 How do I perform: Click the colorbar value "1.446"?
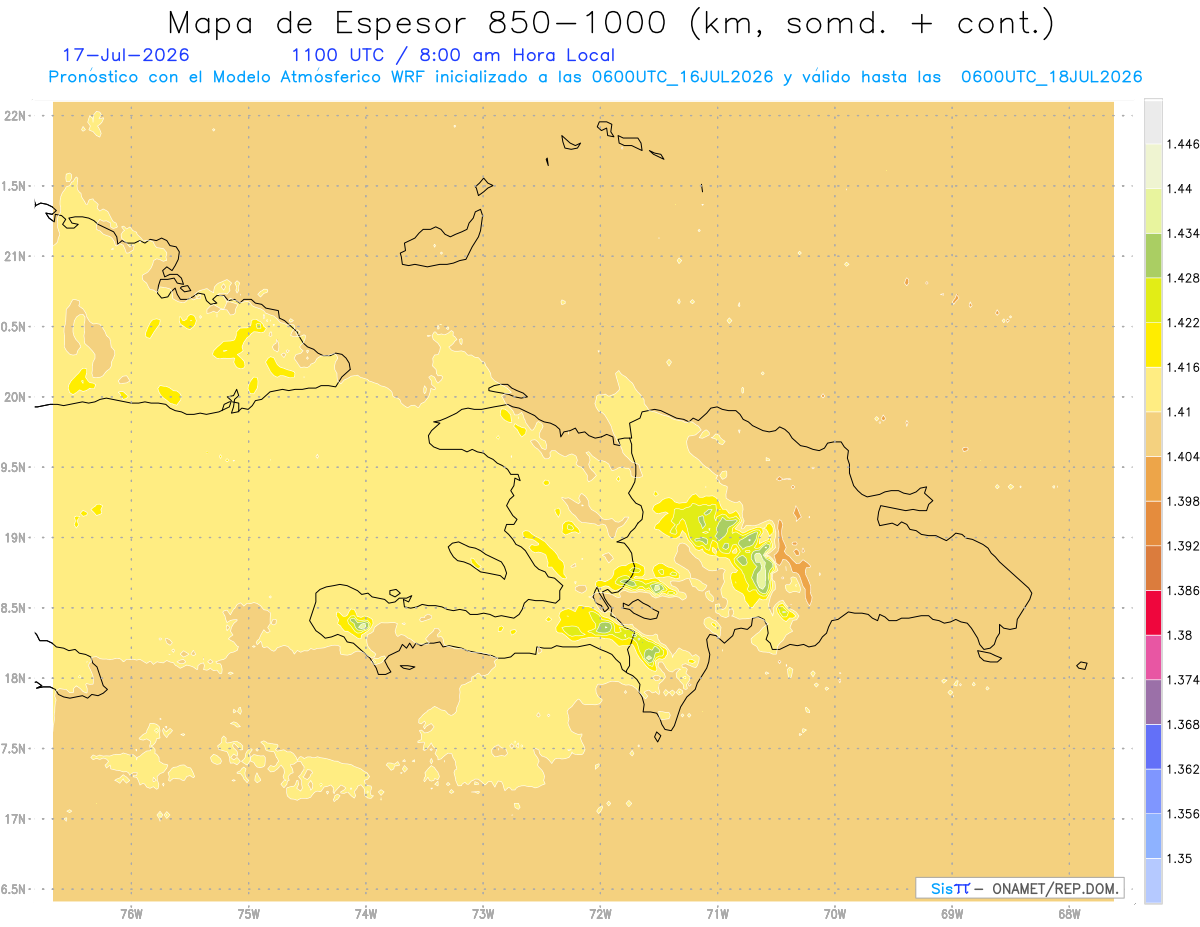(1183, 144)
